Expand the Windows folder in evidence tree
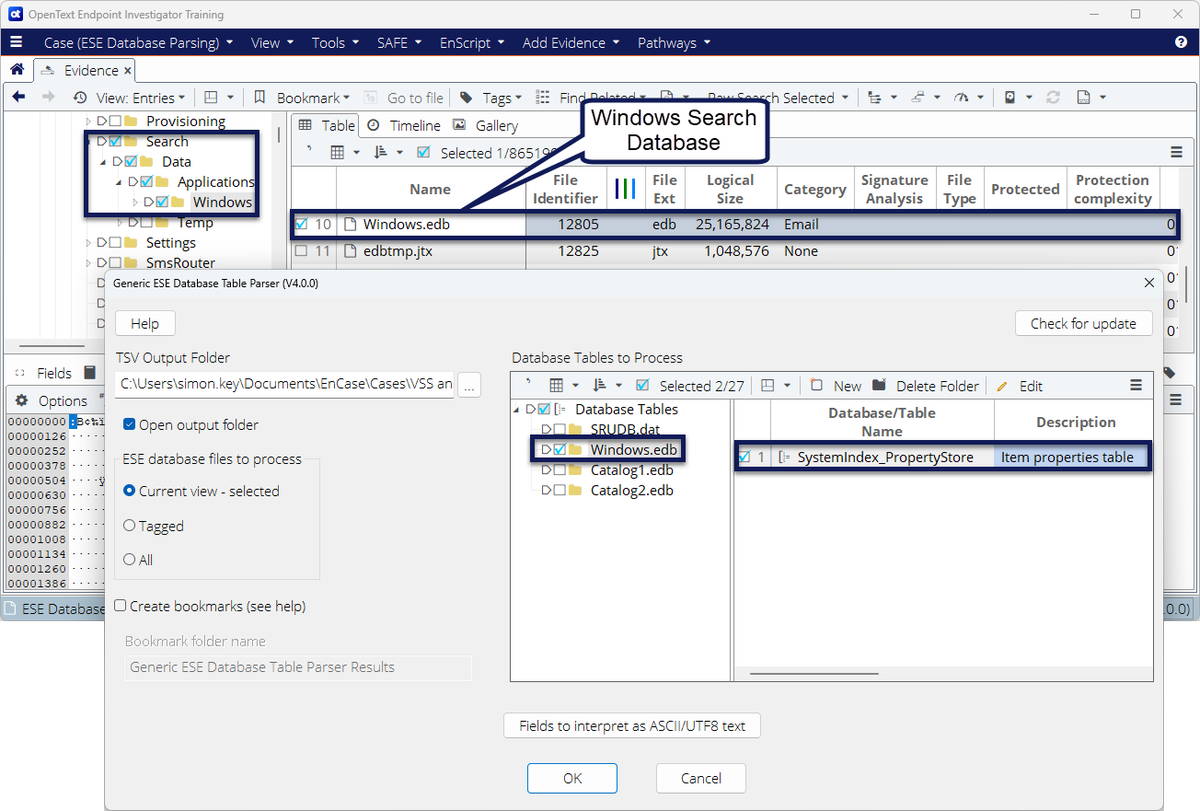This screenshot has width=1200, height=811. point(135,202)
